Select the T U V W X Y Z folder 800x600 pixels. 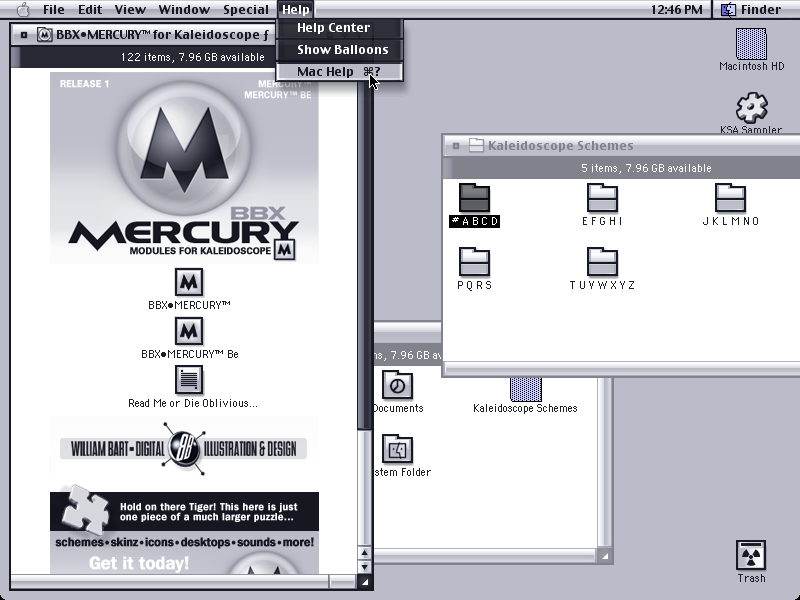click(603, 262)
